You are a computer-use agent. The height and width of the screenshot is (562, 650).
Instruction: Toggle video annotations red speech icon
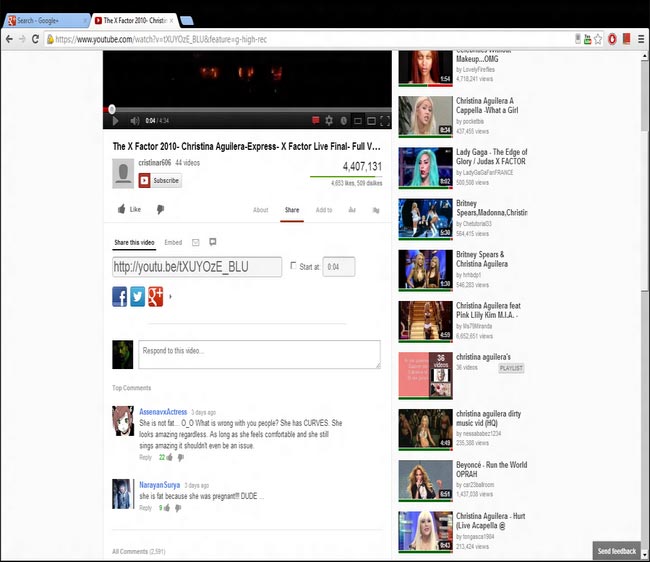click(x=315, y=121)
